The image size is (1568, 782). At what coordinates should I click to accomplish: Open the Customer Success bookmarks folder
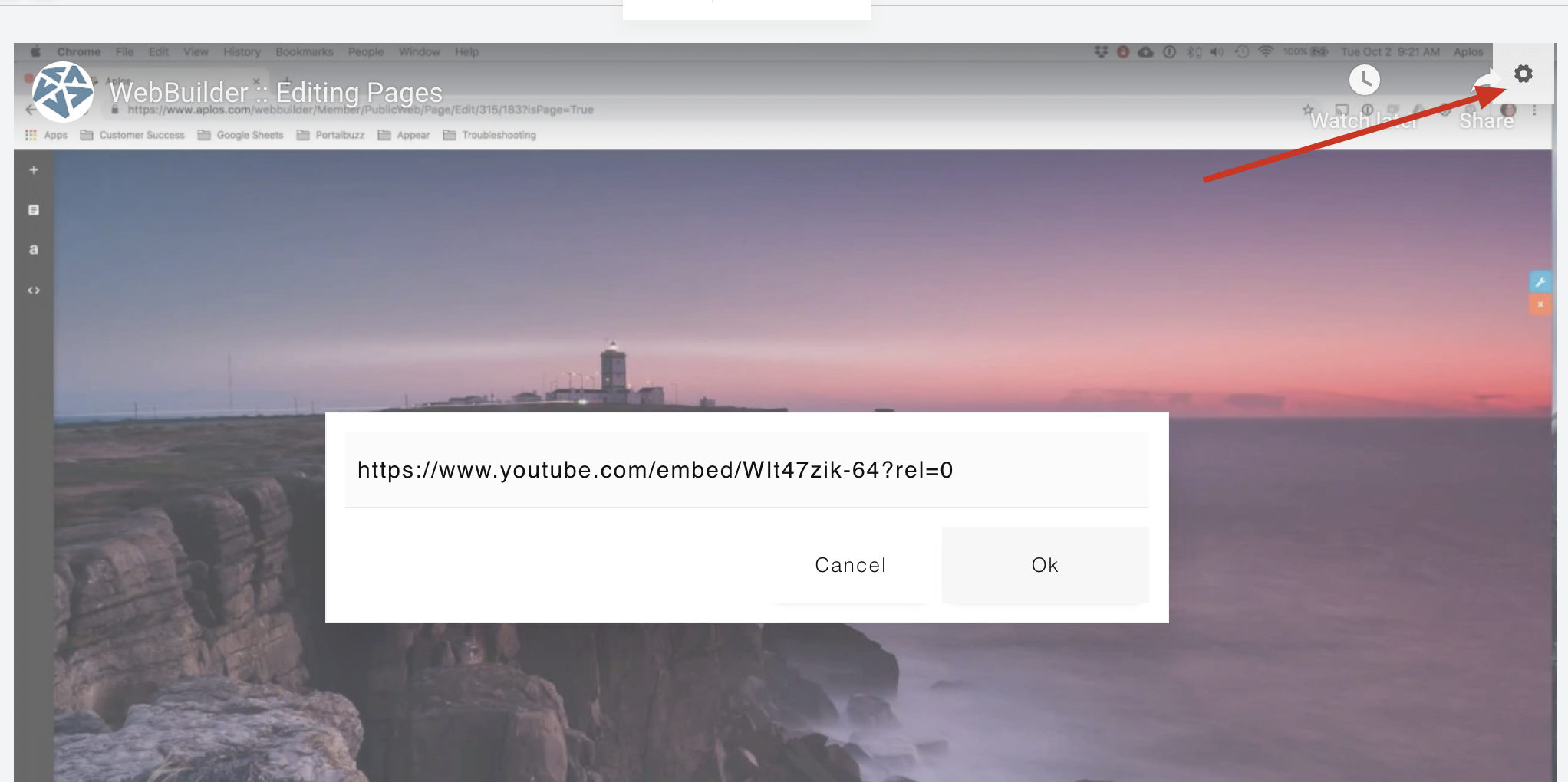click(133, 135)
